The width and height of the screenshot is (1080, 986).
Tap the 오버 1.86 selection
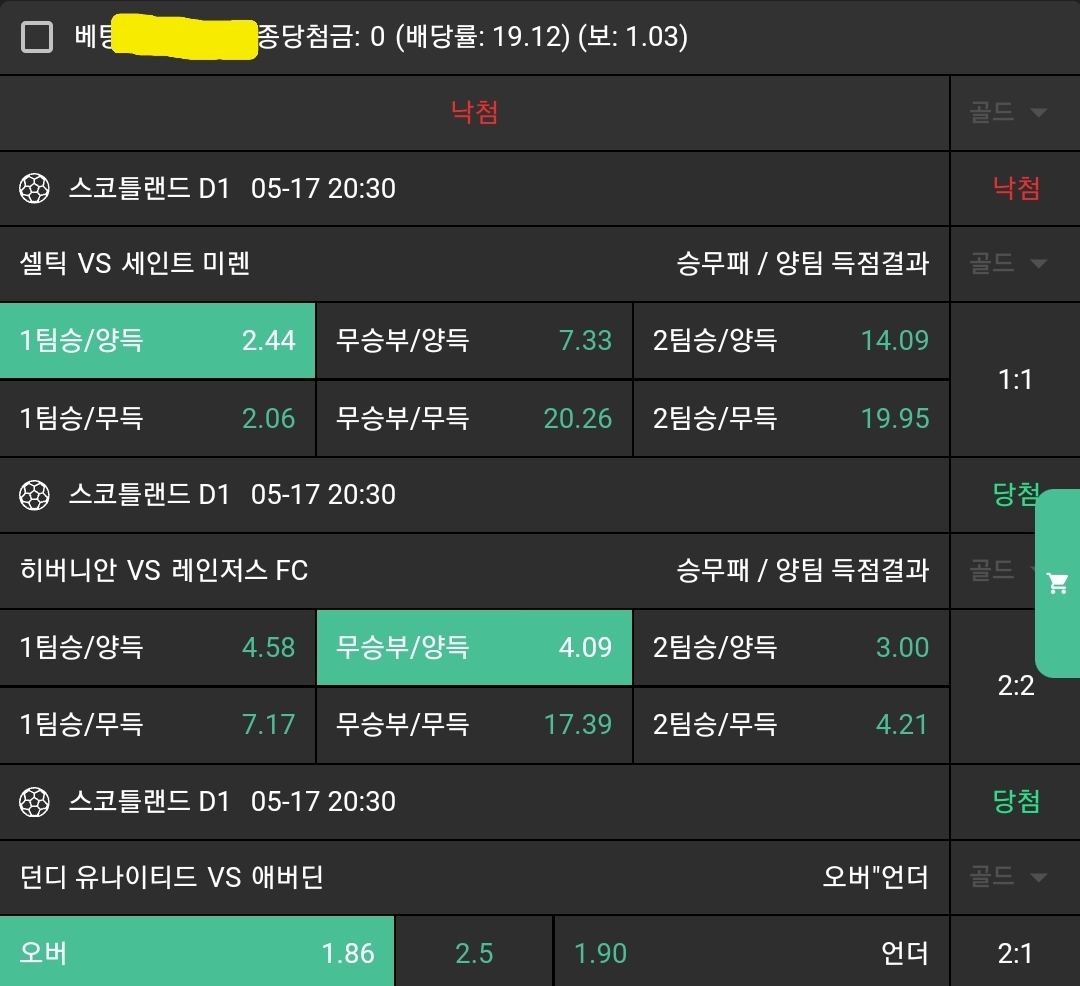196,953
